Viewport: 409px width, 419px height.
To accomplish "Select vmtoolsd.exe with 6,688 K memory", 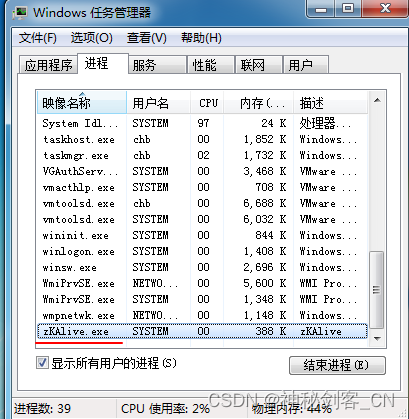I will coord(202,203).
